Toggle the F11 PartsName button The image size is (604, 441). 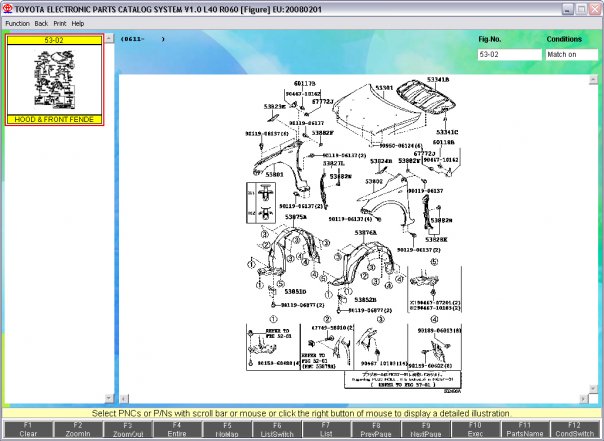(x=528, y=430)
